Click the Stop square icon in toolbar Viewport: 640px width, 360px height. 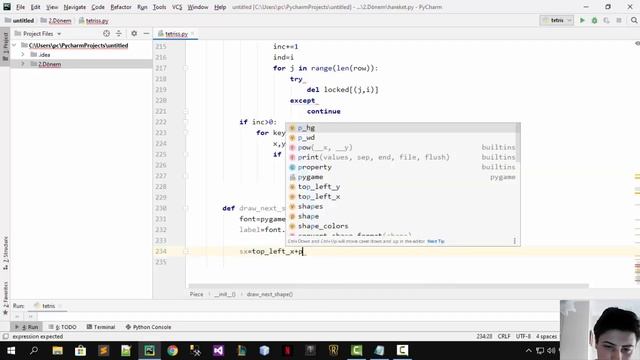(619, 20)
